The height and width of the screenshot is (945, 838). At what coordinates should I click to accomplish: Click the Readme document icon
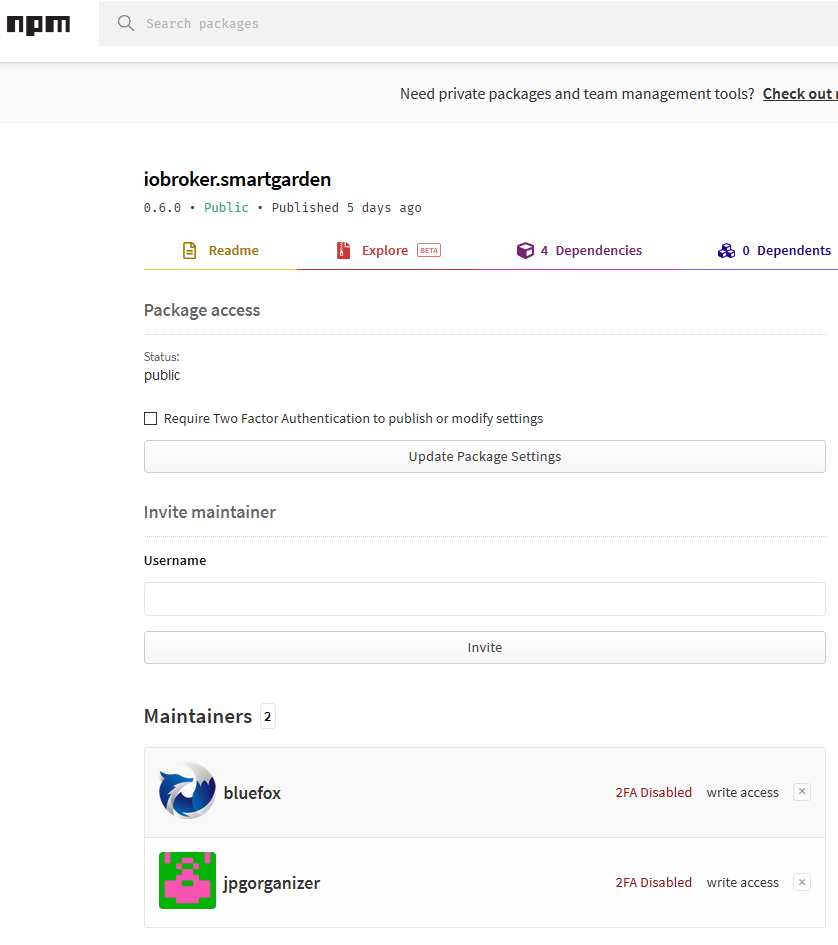[189, 251]
